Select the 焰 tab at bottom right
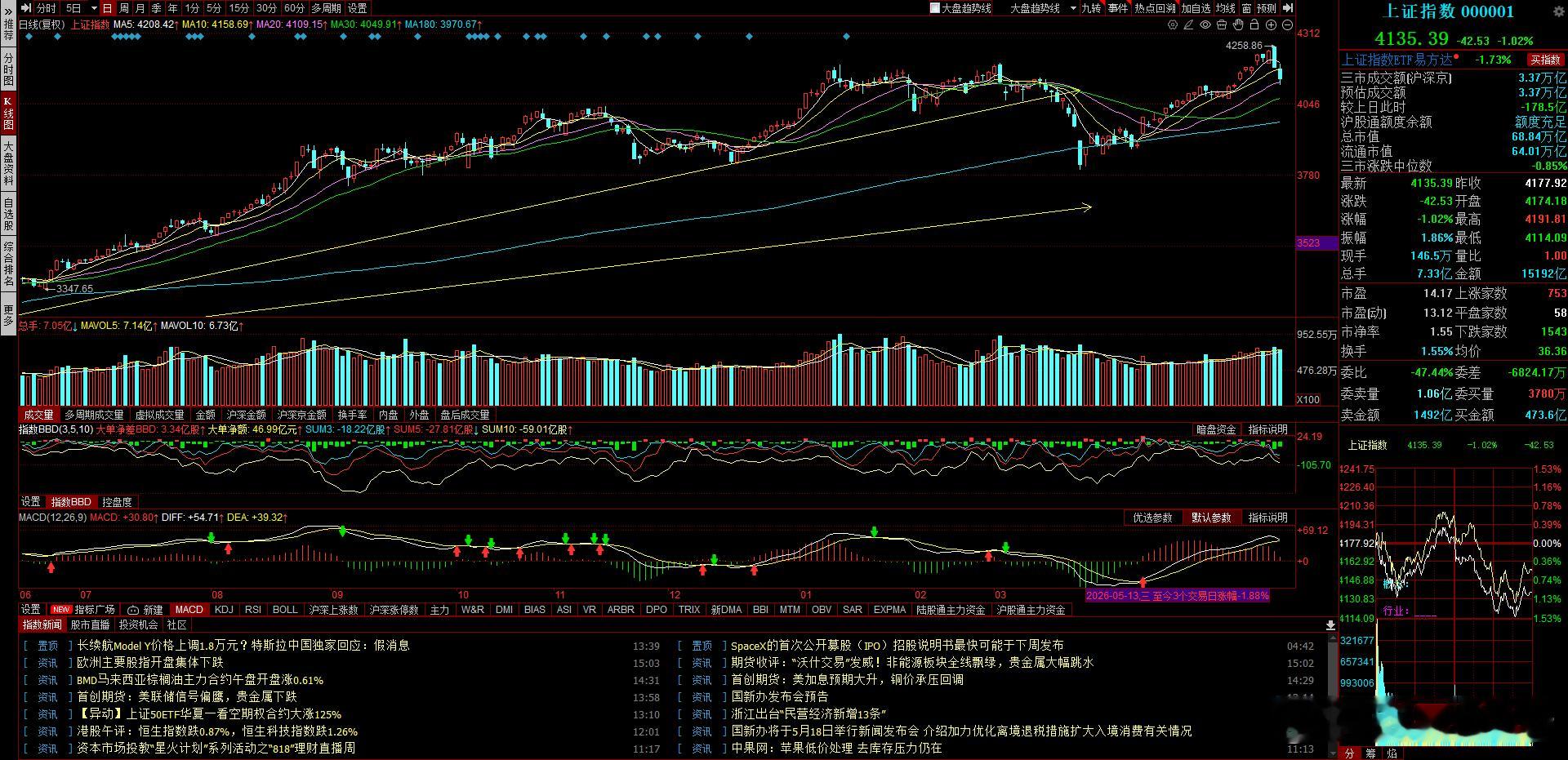 [x=1392, y=753]
